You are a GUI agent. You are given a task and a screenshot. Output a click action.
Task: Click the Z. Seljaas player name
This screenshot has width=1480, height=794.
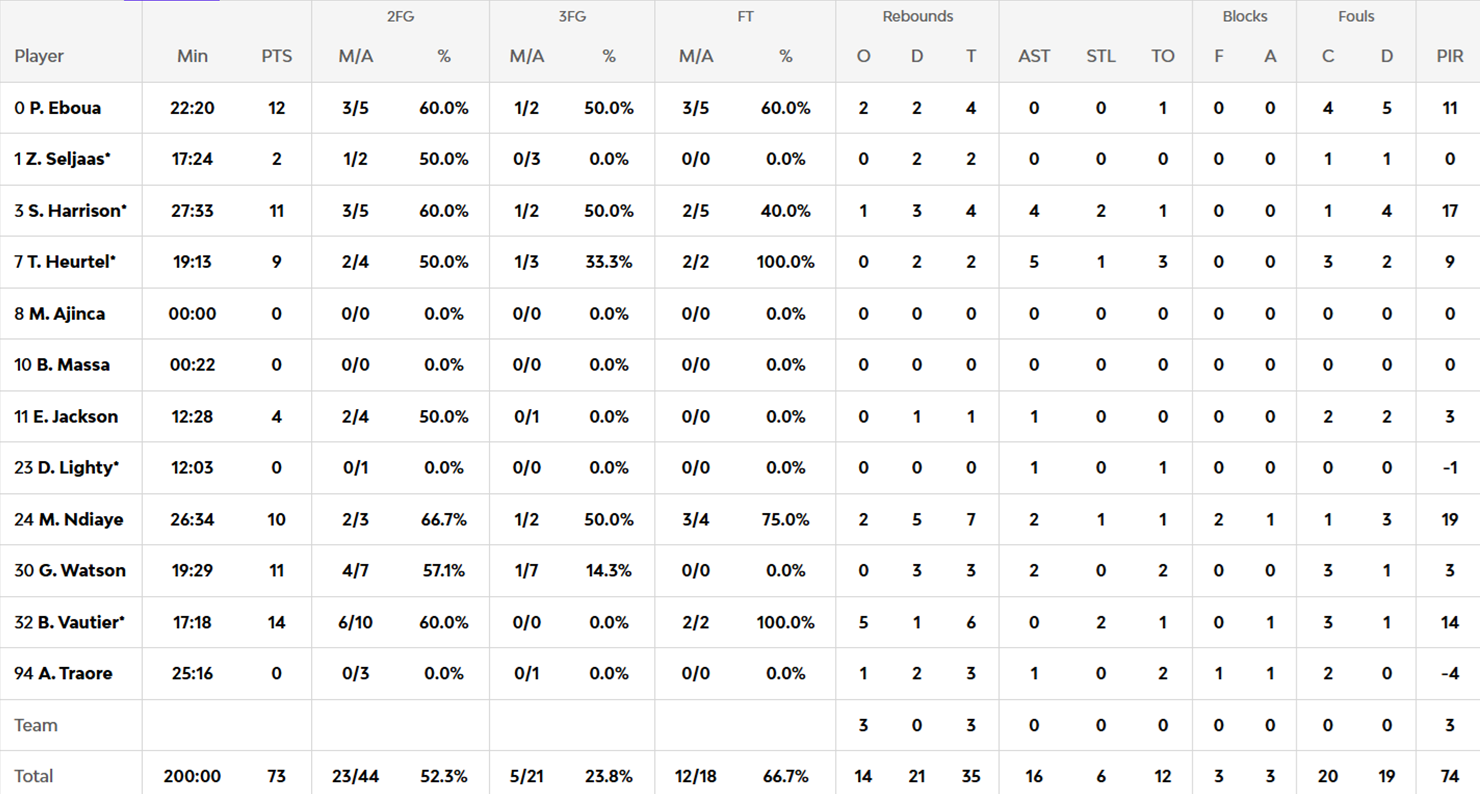[70, 159]
